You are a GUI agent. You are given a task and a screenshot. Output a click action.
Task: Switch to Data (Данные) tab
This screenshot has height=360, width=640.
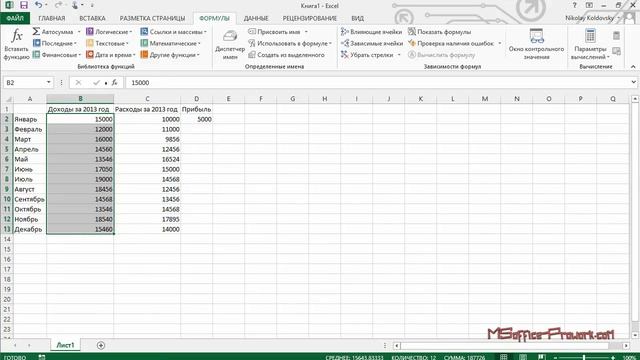click(256, 18)
